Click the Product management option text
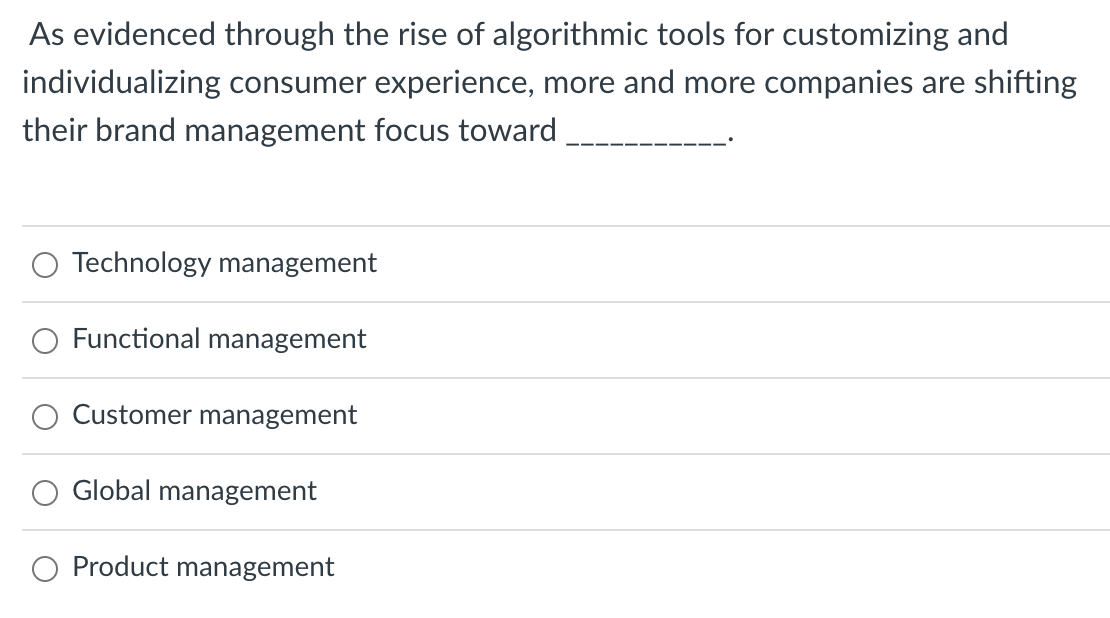This screenshot has height=618, width=1110. pos(203,568)
